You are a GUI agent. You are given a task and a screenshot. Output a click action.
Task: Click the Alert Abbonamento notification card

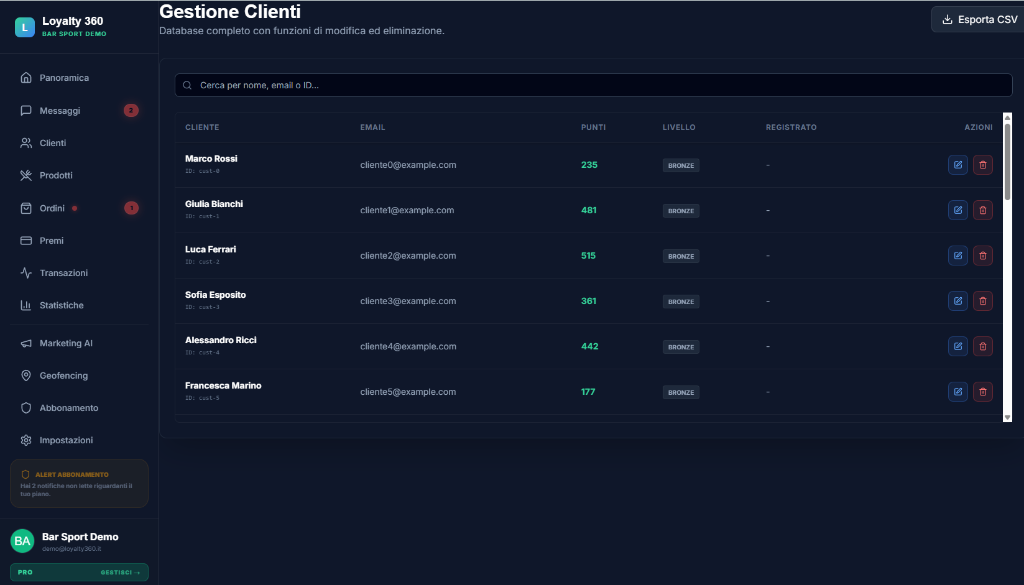point(79,484)
